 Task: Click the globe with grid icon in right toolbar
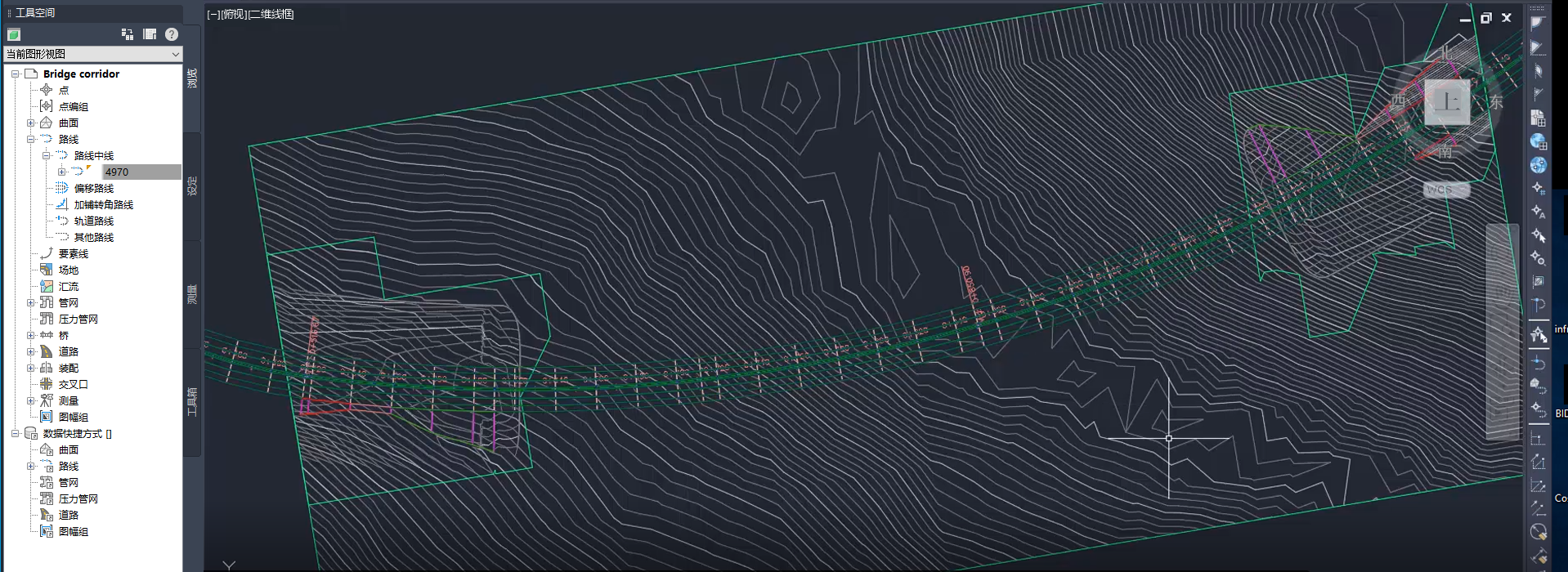click(x=1538, y=141)
